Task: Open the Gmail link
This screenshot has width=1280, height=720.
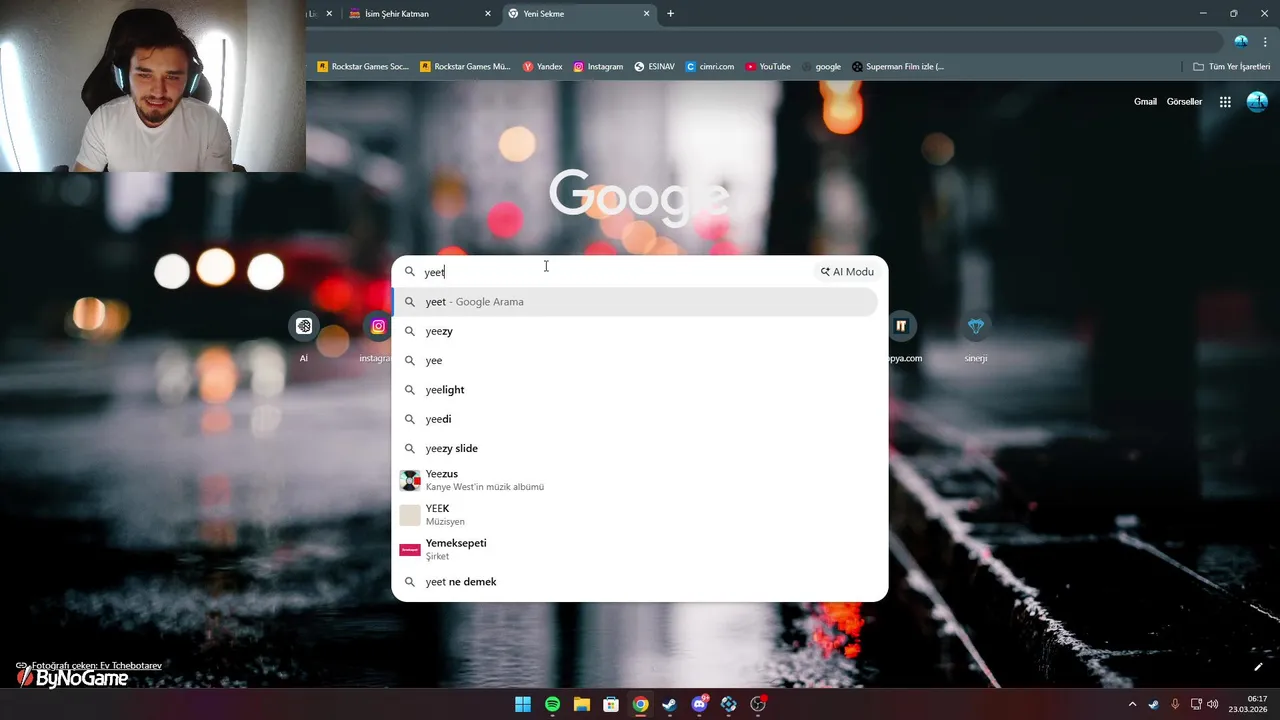Action: coord(1145,102)
